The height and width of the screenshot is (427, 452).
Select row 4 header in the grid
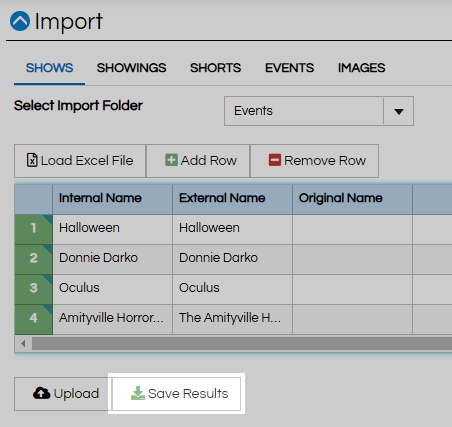click(34, 319)
